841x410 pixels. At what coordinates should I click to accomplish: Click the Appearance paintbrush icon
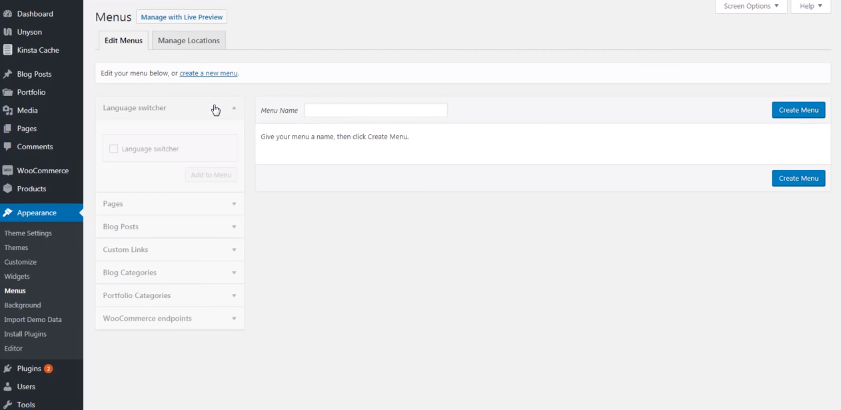coord(8,213)
